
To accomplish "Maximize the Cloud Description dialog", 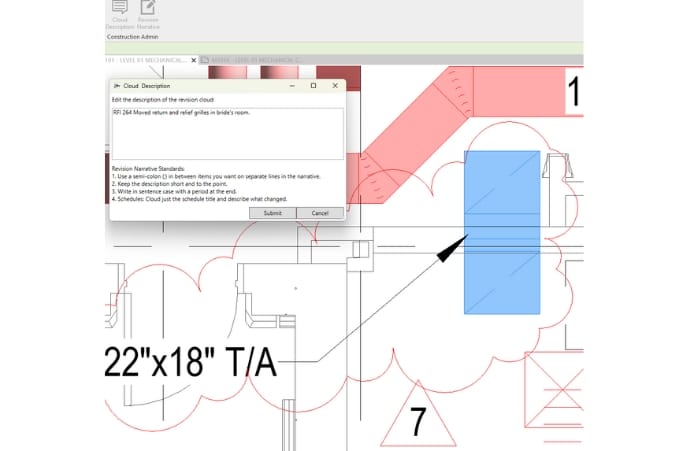I will pos(313,86).
